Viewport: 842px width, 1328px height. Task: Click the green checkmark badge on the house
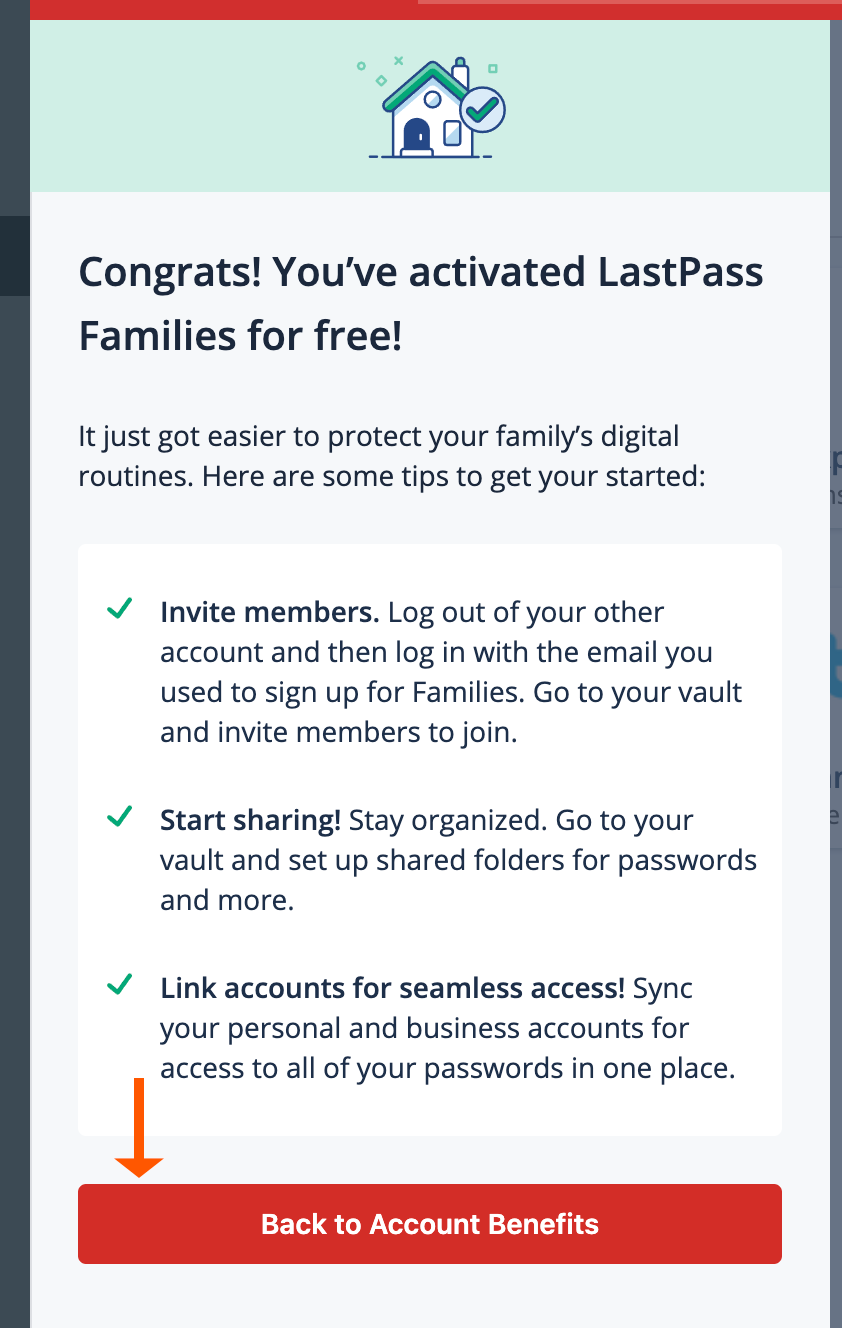[x=482, y=108]
